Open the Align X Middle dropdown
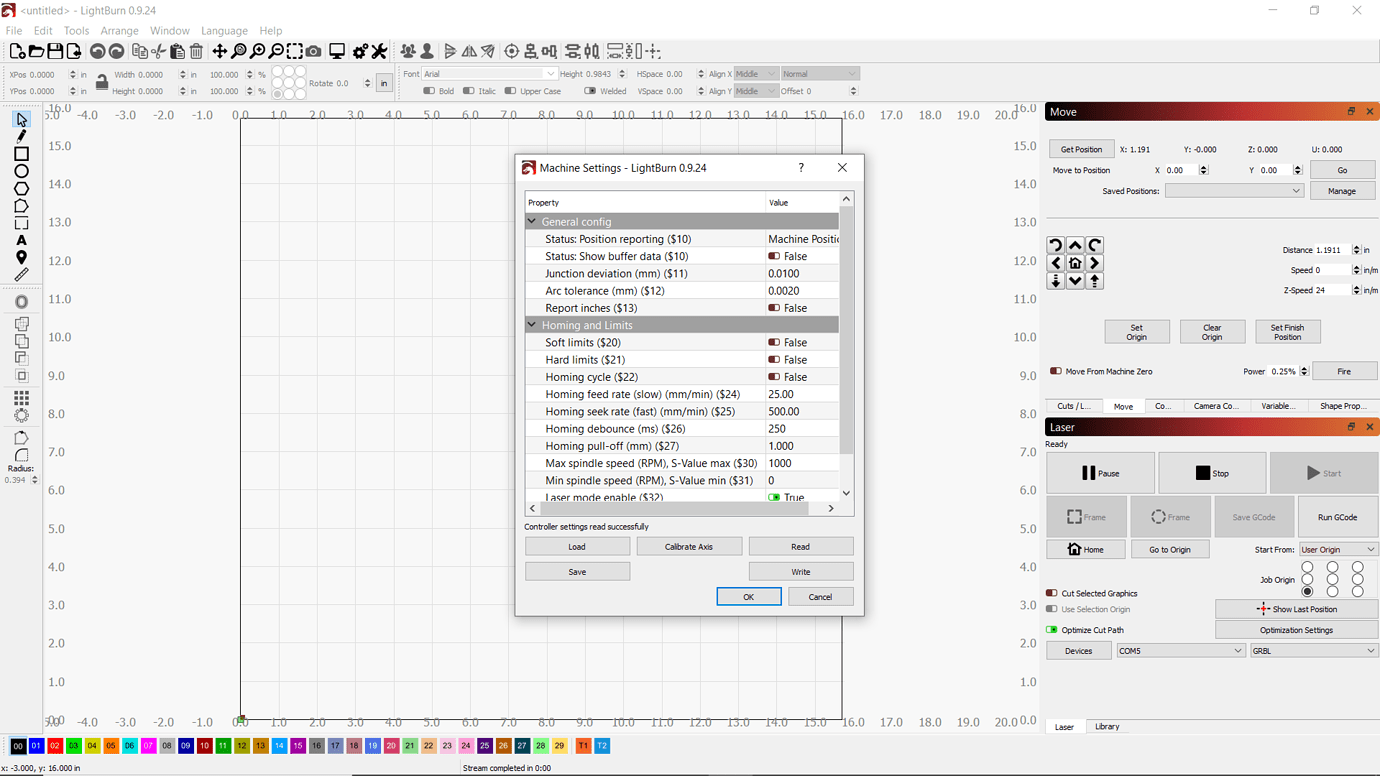Viewport: 1380px width, 776px height. click(x=756, y=74)
